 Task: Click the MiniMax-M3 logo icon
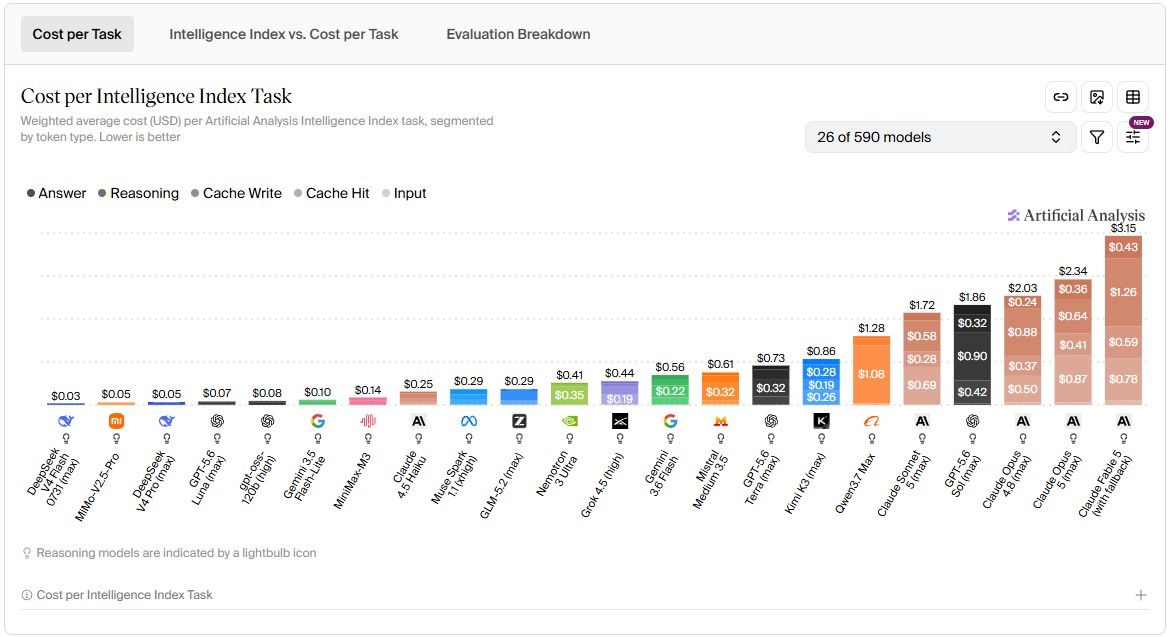(368, 421)
